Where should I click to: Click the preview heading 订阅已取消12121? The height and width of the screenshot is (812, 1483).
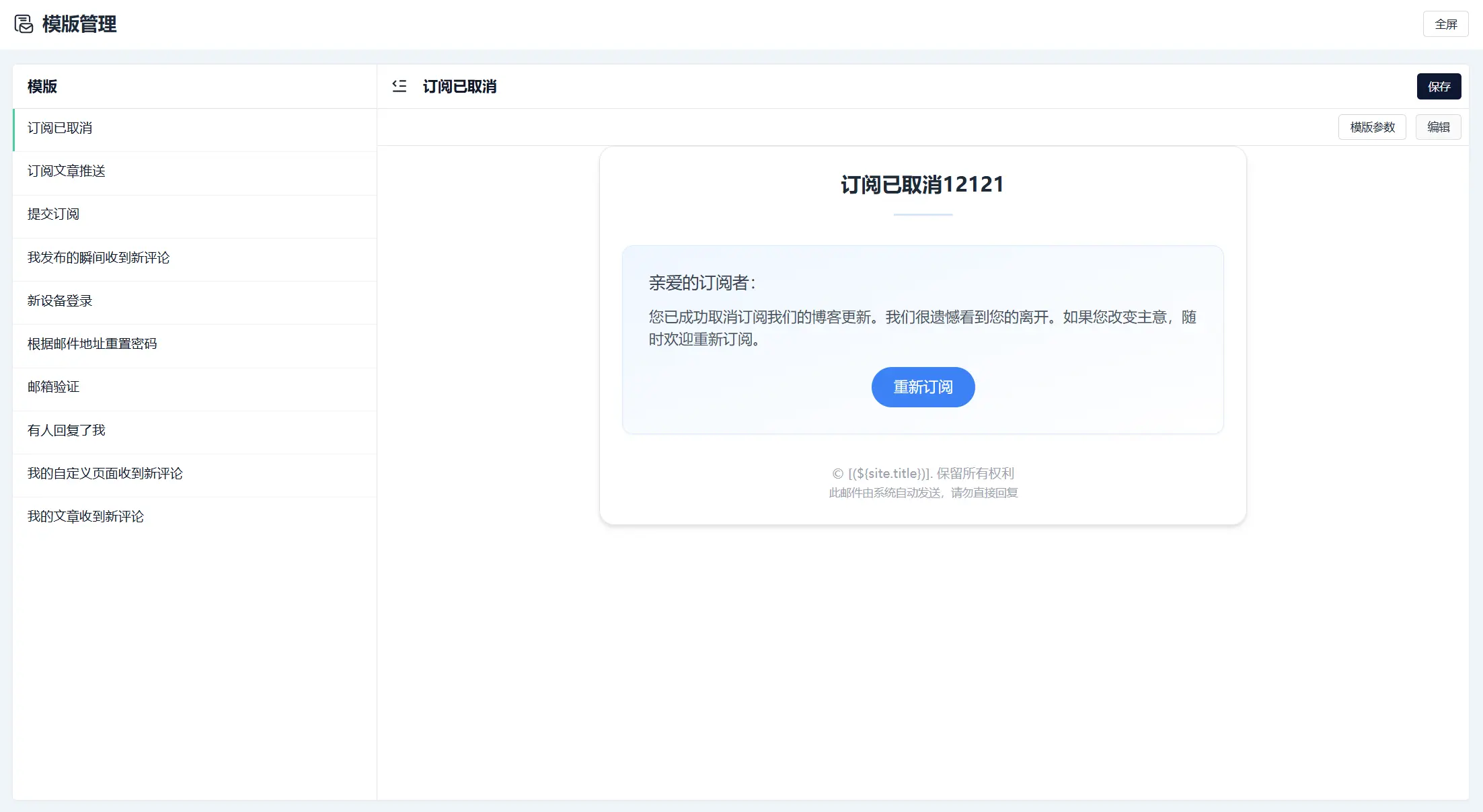click(923, 184)
